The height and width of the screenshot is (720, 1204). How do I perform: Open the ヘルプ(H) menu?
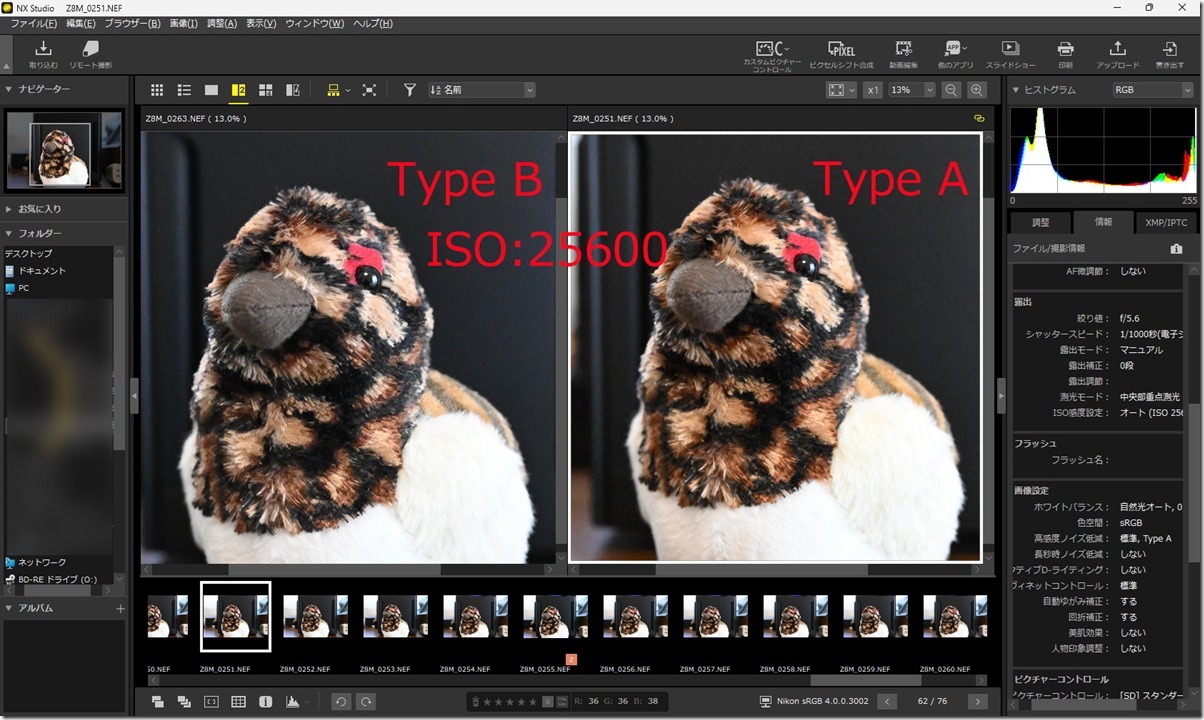pyautogui.click(x=373, y=23)
